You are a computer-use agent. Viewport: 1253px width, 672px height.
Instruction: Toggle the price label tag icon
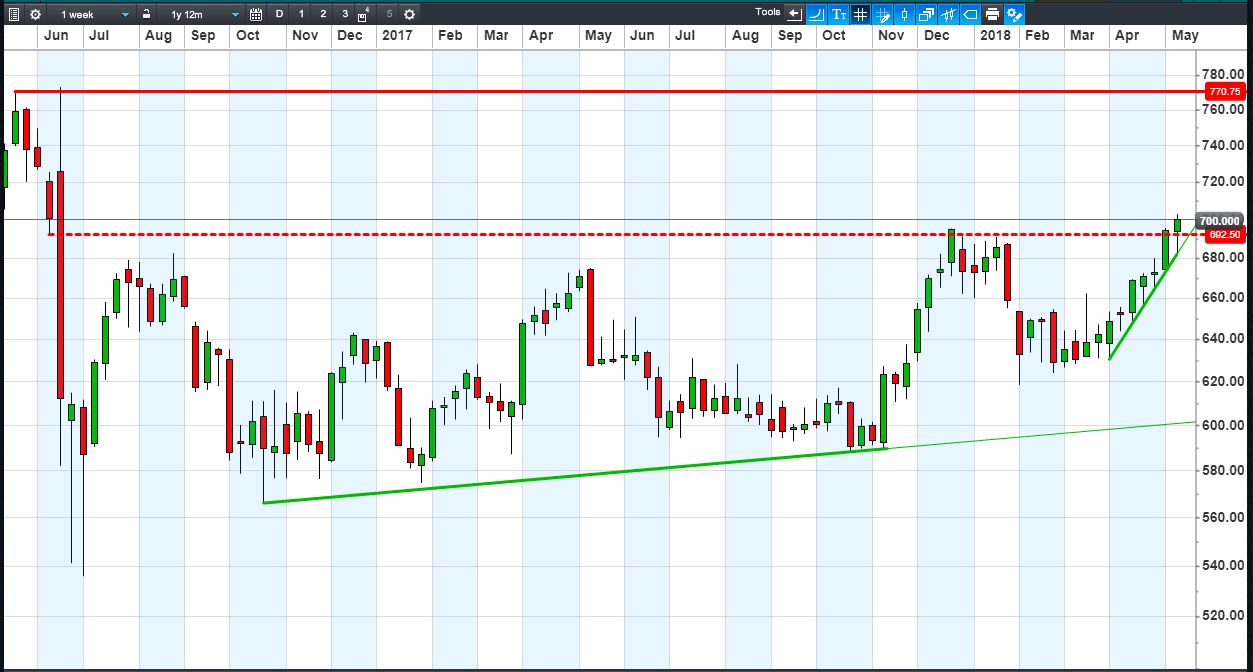(970, 14)
